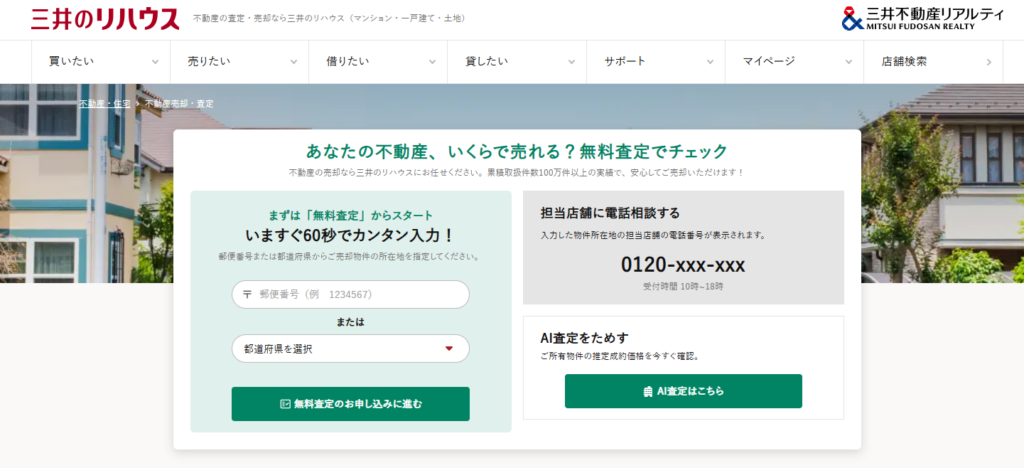The image size is (1024, 468).
Task: Expand chevron next to 貸したい
Action: click(571, 62)
